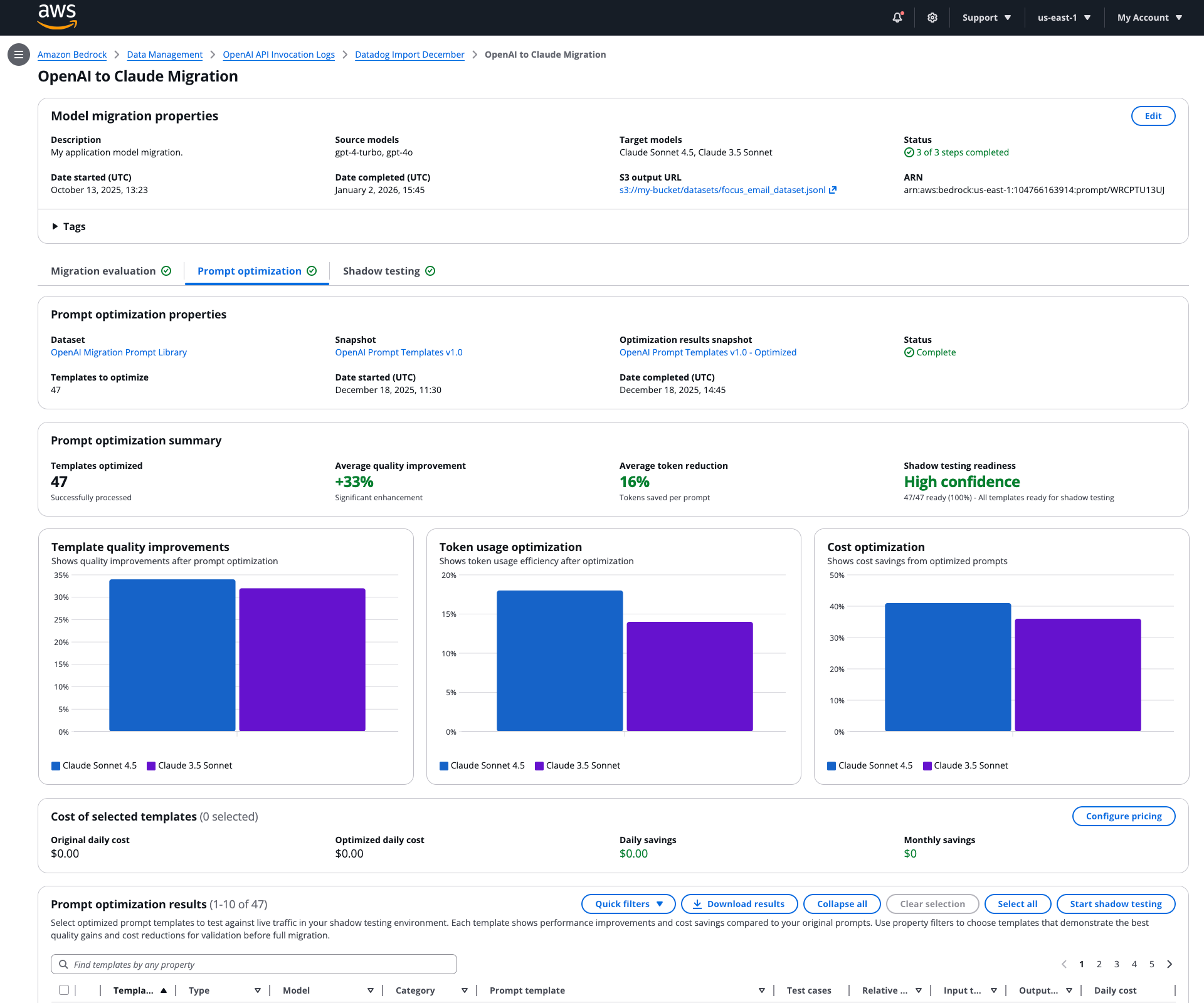Screen dimensions: 1204x1003
Task: Click the Test cases column header
Action: pos(809,990)
